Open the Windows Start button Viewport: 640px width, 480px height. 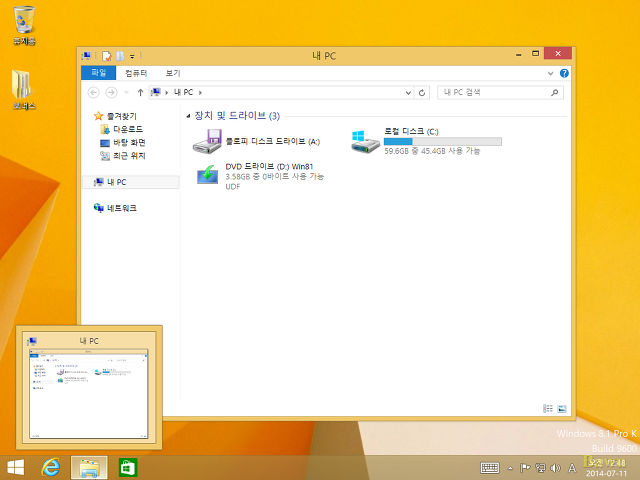pos(16,467)
